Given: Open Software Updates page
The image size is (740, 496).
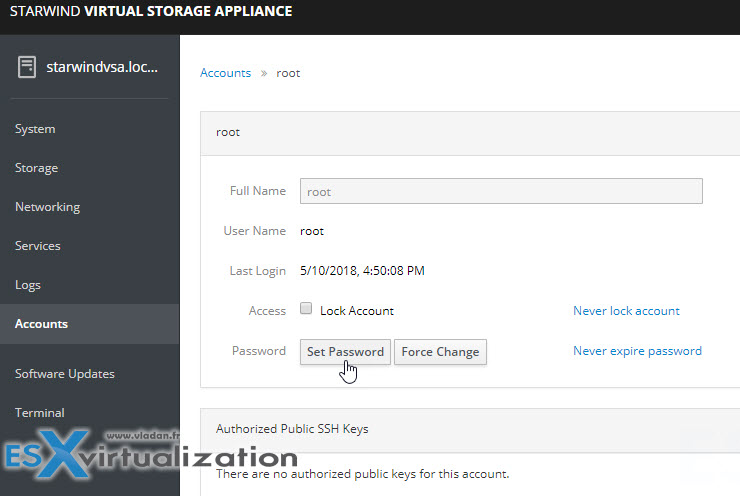Looking at the screenshot, I should (x=65, y=374).
